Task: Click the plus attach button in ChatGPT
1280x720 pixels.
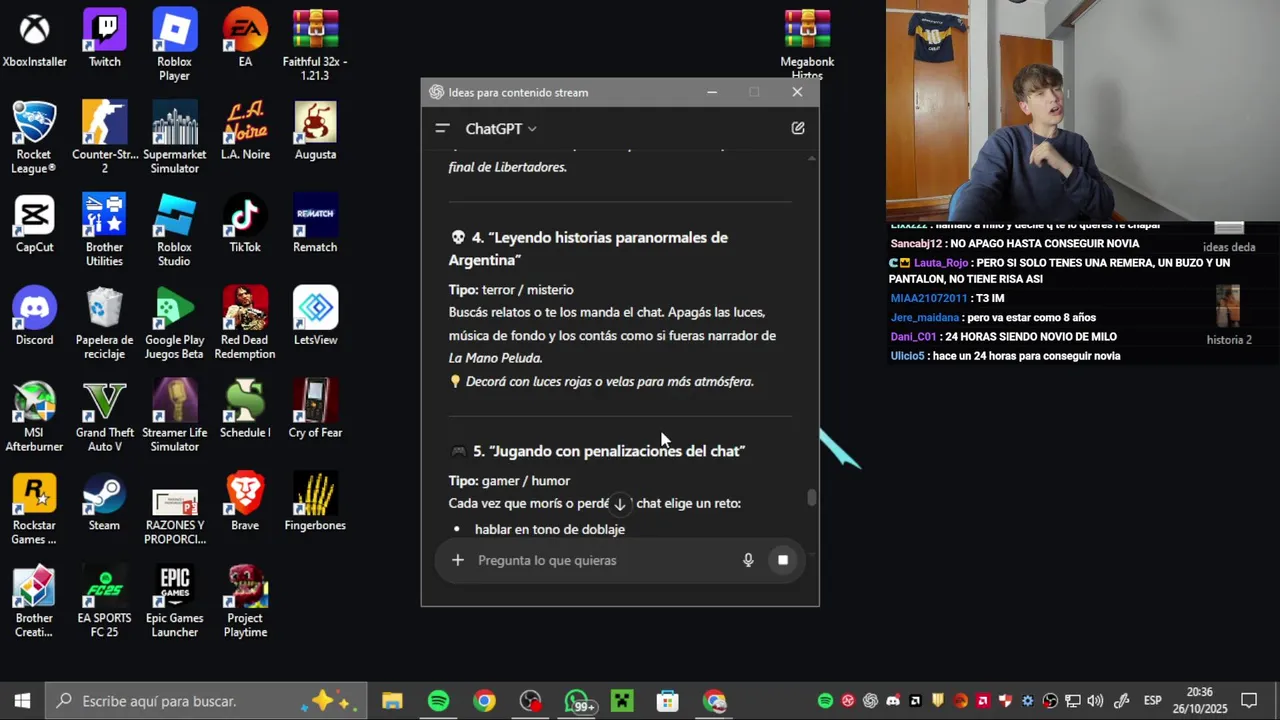Action: pyautogui.click(x=458, y=560)
